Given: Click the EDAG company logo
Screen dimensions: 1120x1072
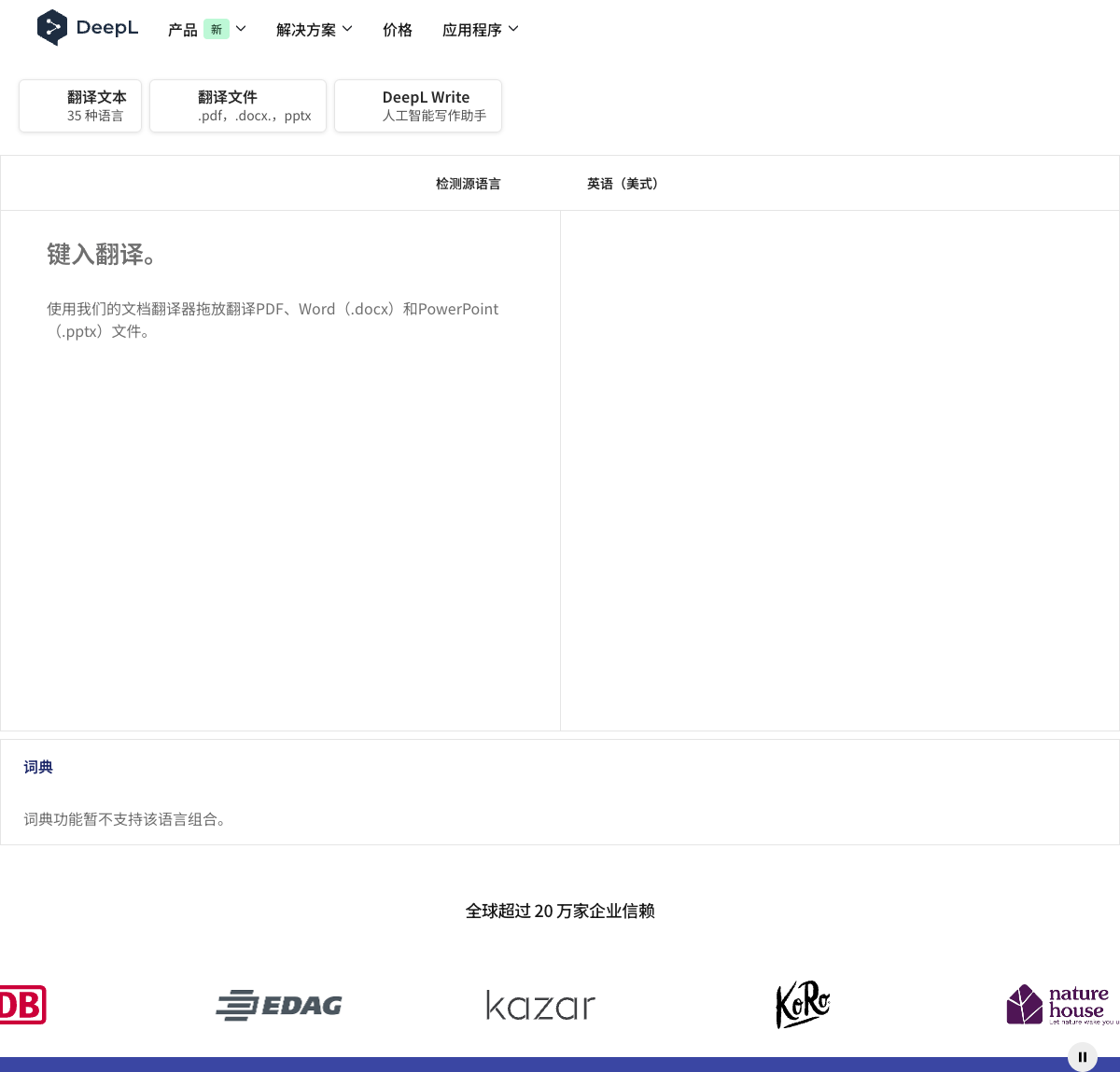Looking at the screenshot, I should pyautogui.click(x=278, y=1005).
